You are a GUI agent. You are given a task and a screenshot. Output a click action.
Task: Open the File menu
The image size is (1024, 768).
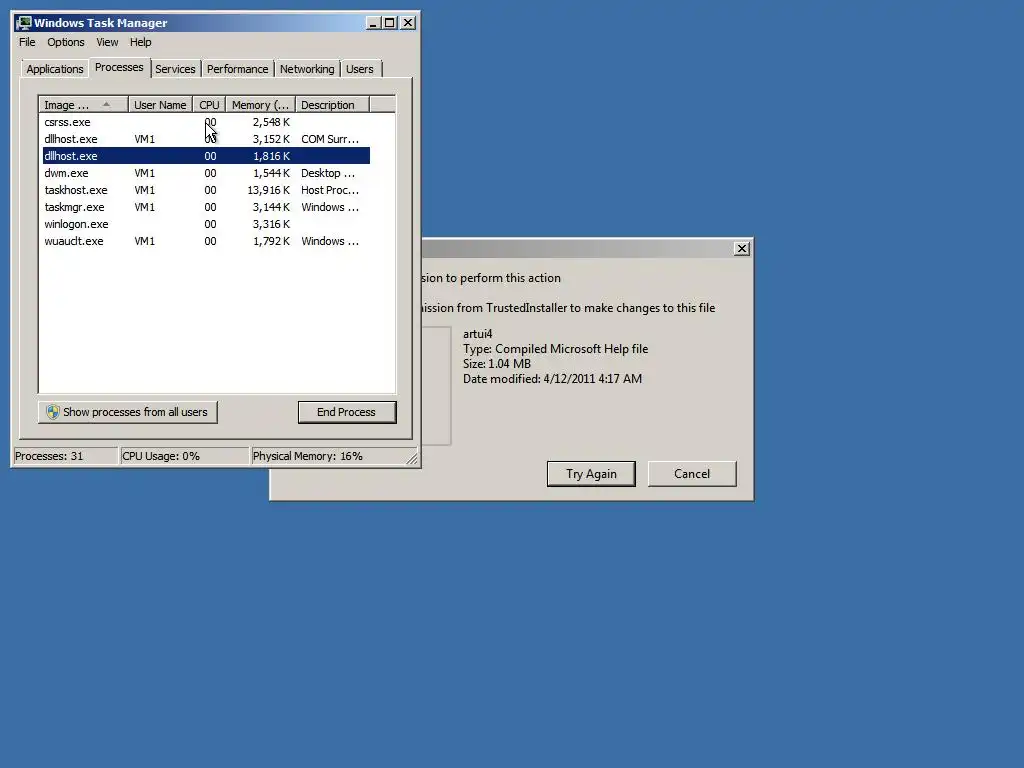(x=27, y=42)
